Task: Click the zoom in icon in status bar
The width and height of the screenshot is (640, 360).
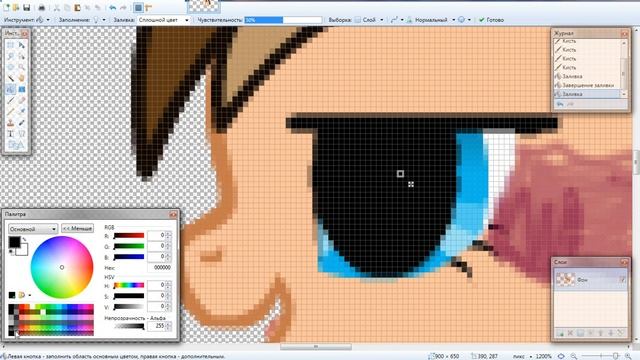Action: 628,356
